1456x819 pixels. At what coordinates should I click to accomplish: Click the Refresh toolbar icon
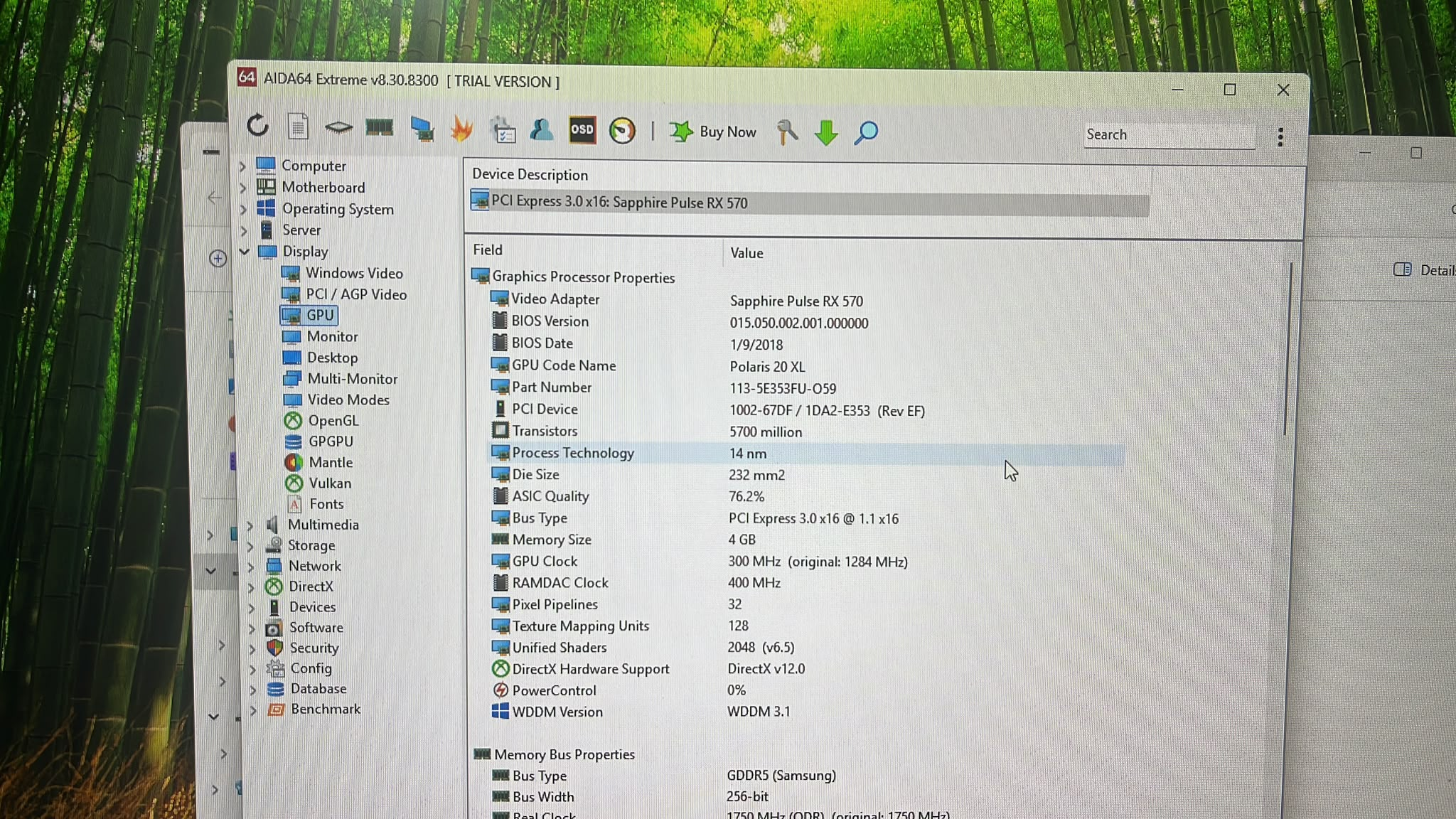point(257,126)
